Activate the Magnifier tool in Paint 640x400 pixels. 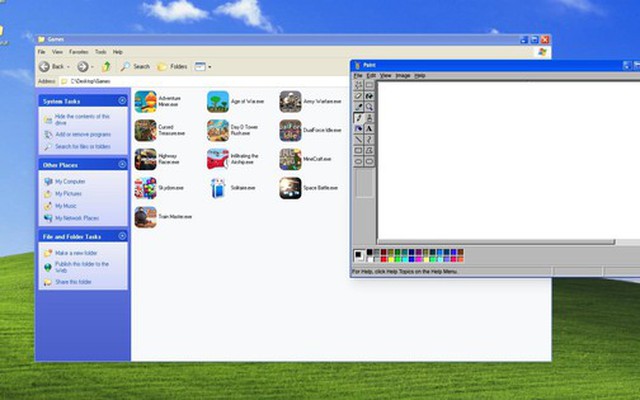369,107
